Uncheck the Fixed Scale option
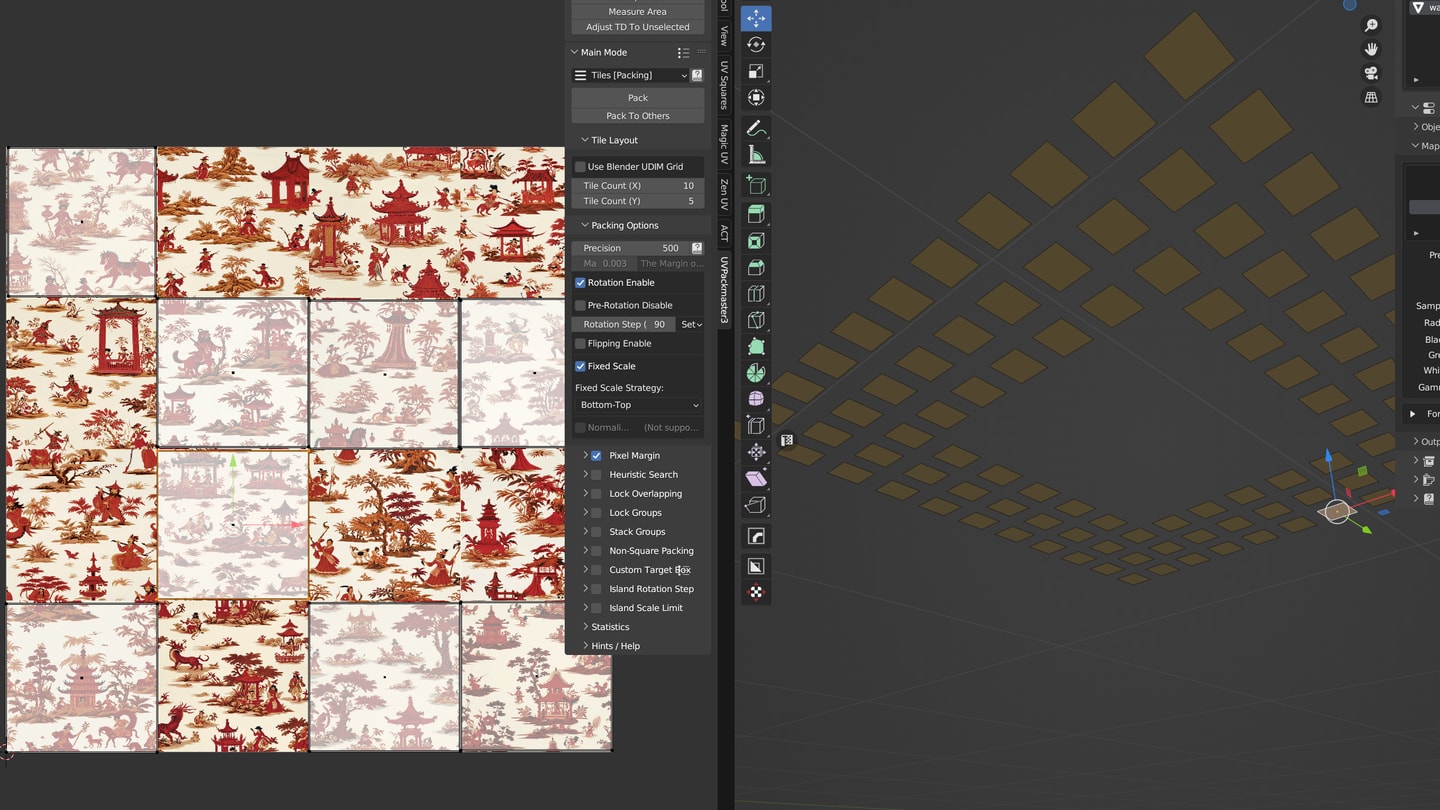 tap(580, 366)
